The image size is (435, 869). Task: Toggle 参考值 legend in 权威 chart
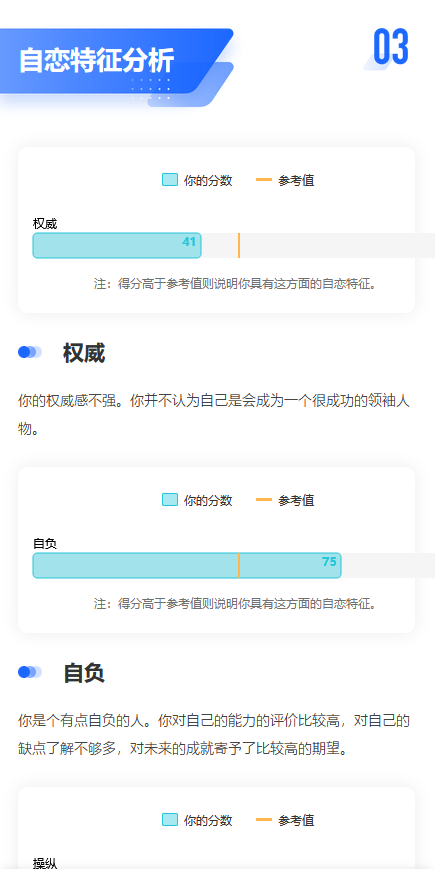(x=285, y=180)
